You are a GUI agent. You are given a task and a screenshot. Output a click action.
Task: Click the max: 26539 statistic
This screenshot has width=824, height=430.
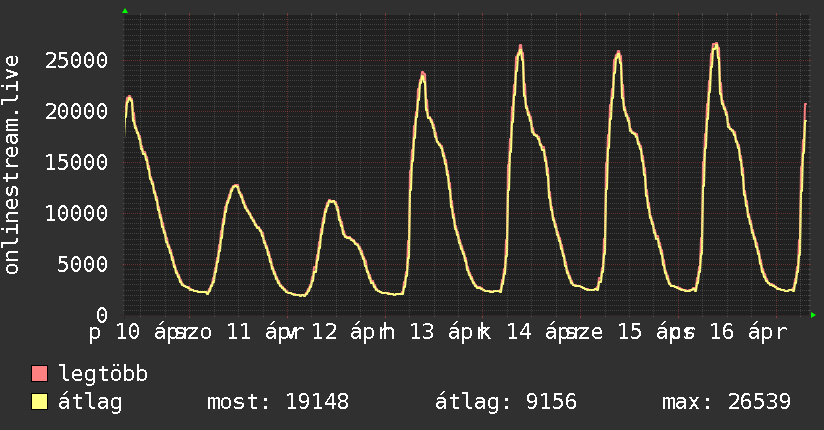[x=726, y=402]
